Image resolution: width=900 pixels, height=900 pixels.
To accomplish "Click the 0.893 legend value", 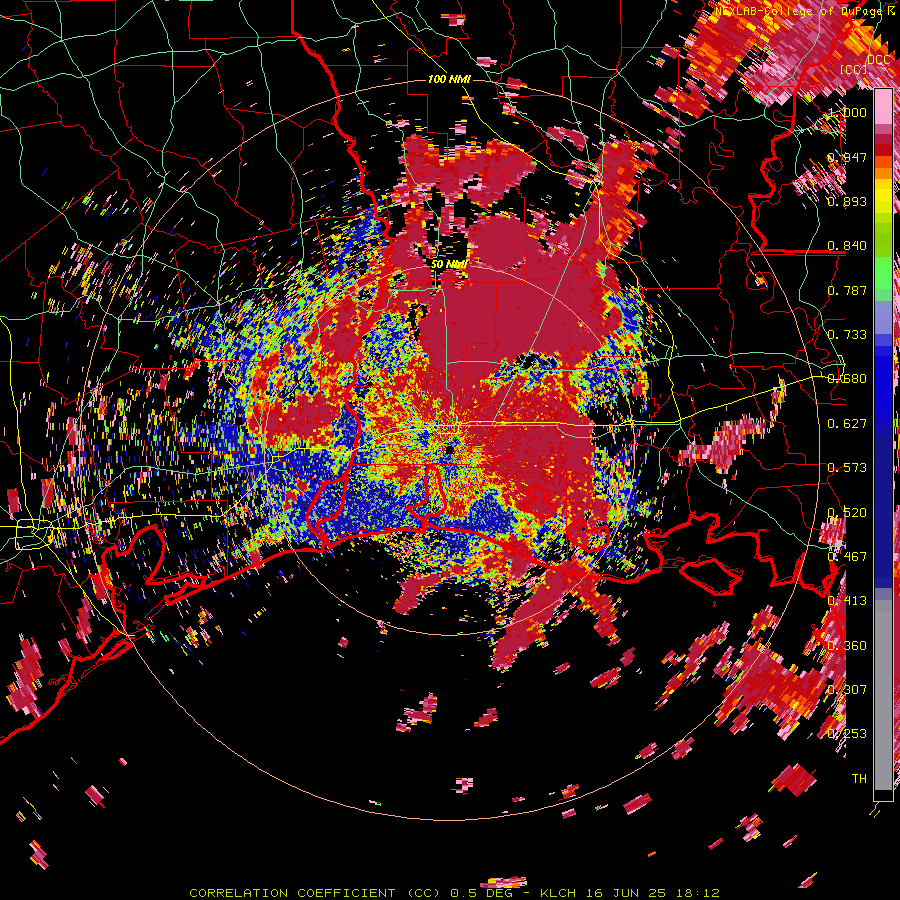I will 847,201.
